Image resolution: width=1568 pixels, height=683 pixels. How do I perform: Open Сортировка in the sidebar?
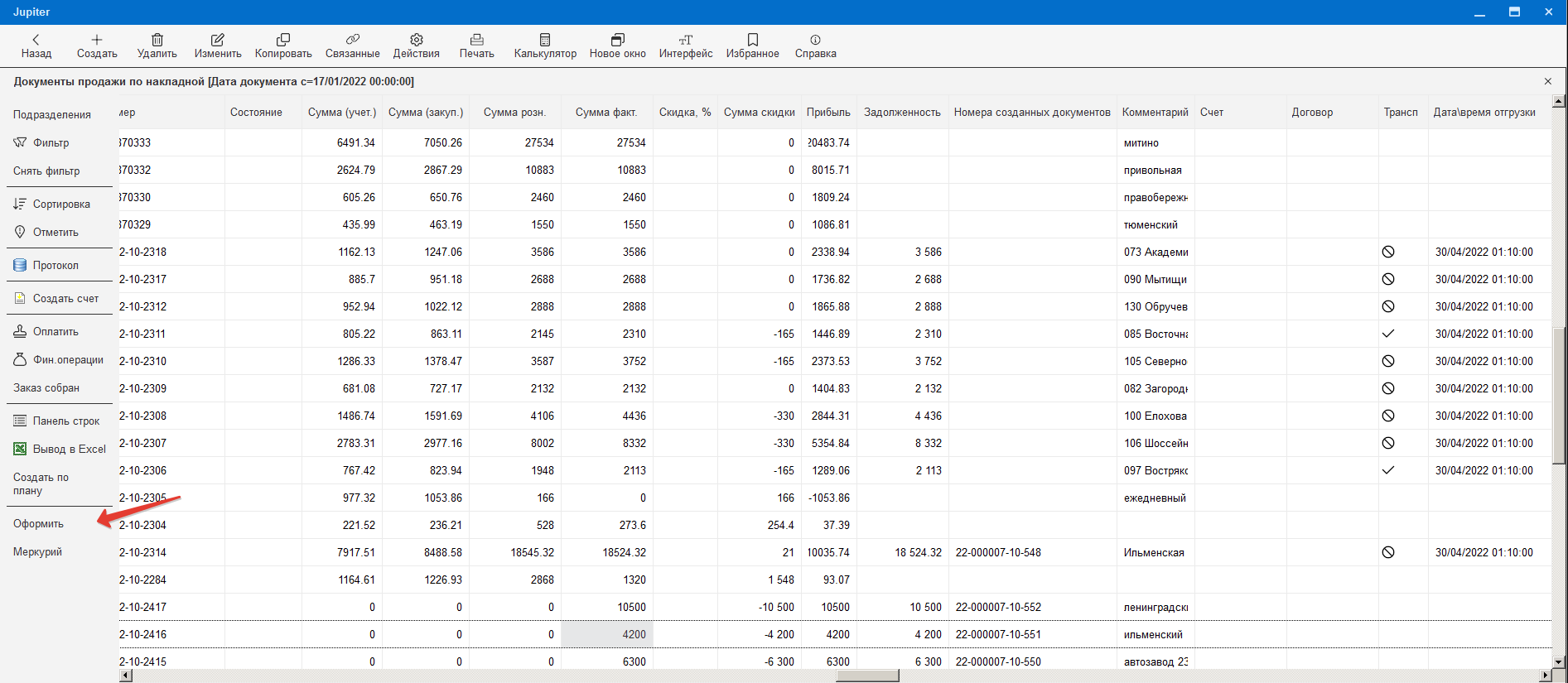coord(52,204)
